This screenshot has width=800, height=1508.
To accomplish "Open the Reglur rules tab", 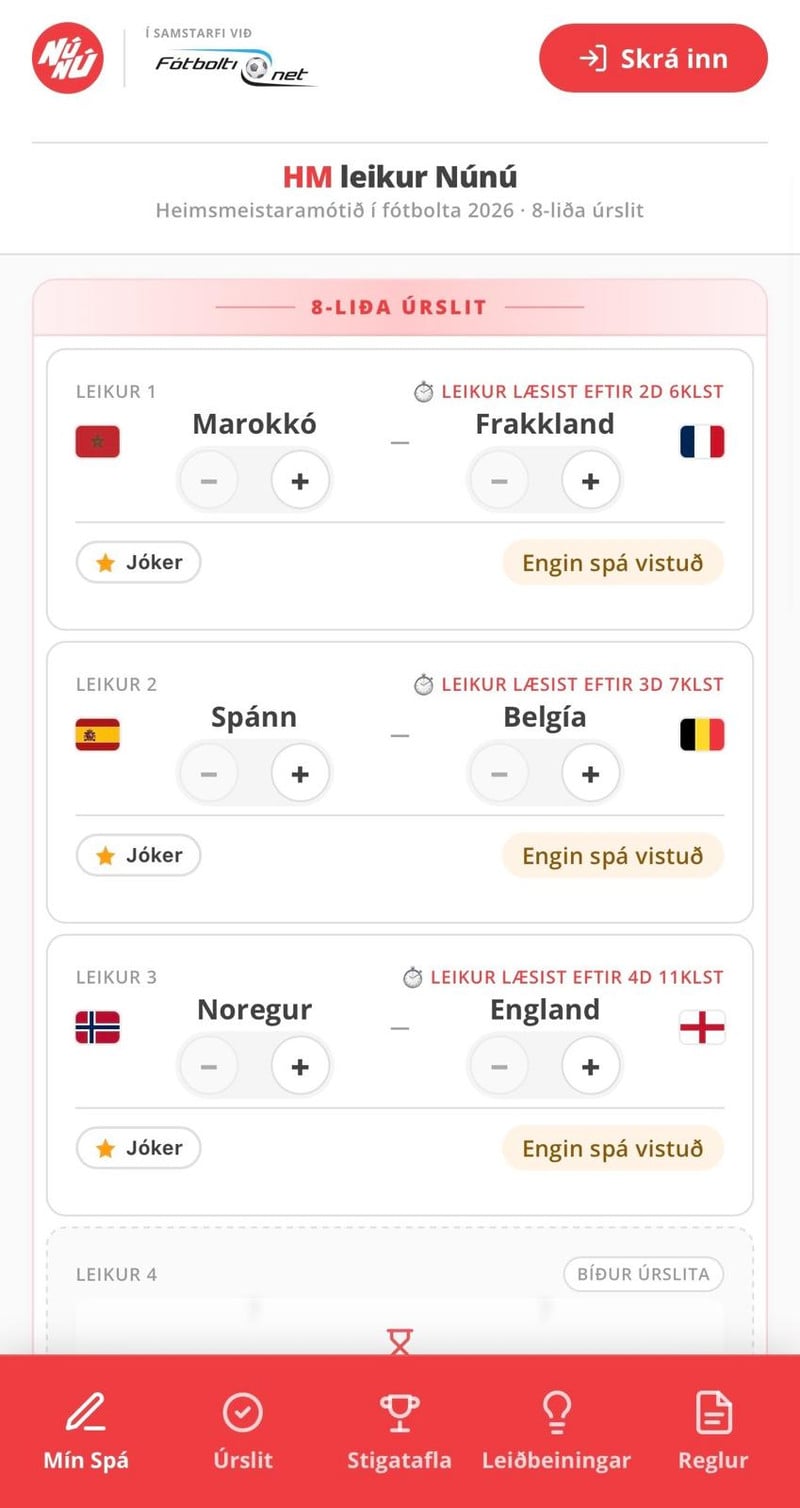I will [713, 1431].
